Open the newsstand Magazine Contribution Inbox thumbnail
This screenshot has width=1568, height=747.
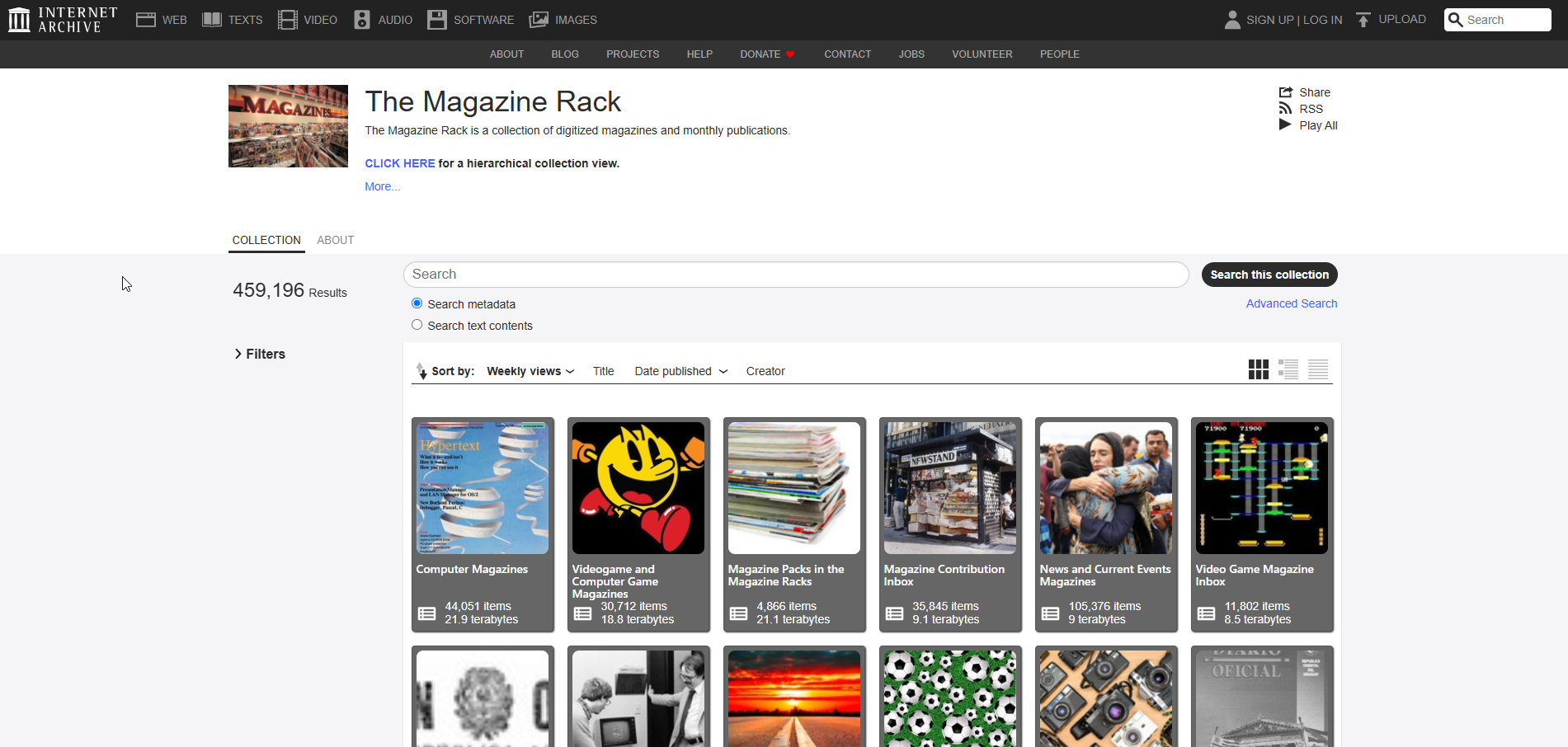[x=950, y=488]
